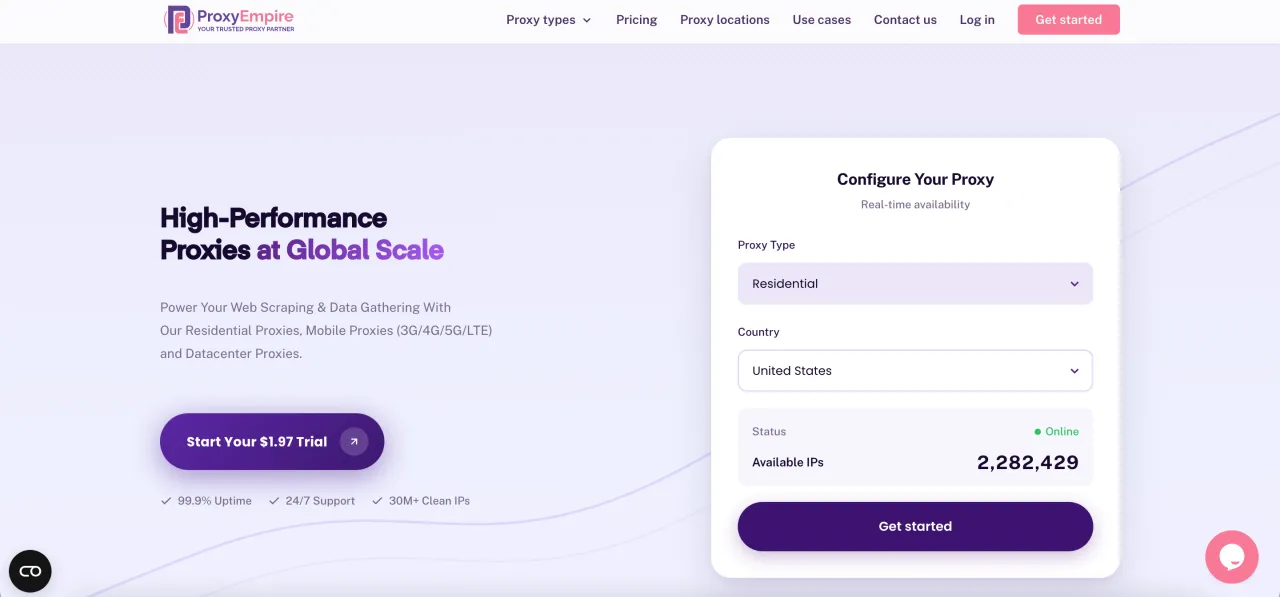Image resolution: width=1280 pixels, height=597 pixels.
Task: Click the Available IPs count
Action: click(x=1027, y=462)
